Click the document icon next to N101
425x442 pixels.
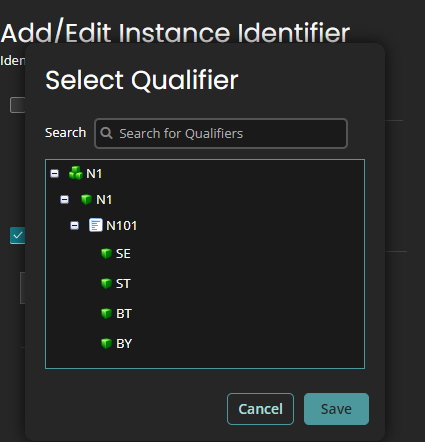coord(96,225)
